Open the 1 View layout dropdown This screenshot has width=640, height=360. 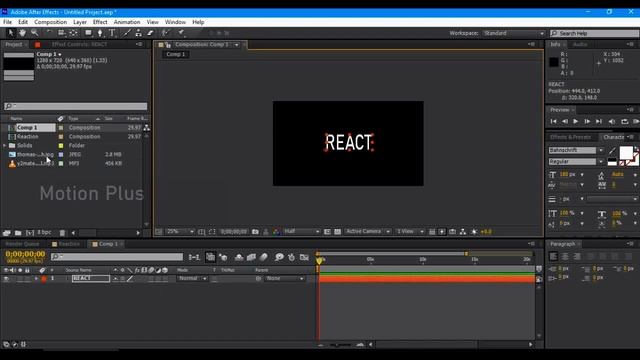pos(410,231)
